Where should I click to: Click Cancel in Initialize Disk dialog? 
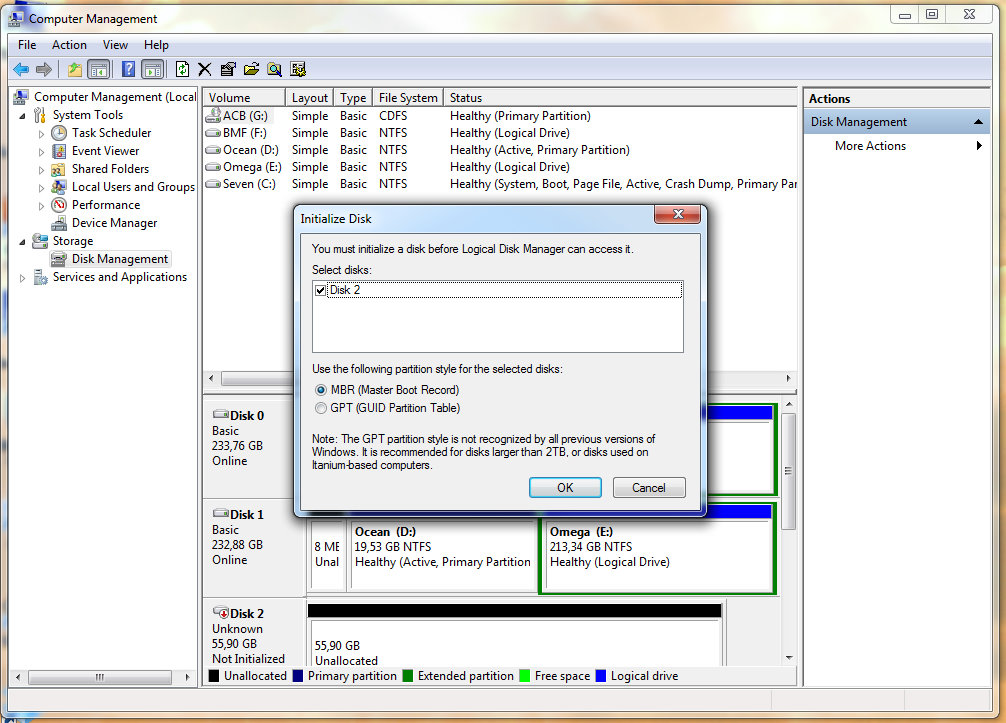[x=648, y=488]
